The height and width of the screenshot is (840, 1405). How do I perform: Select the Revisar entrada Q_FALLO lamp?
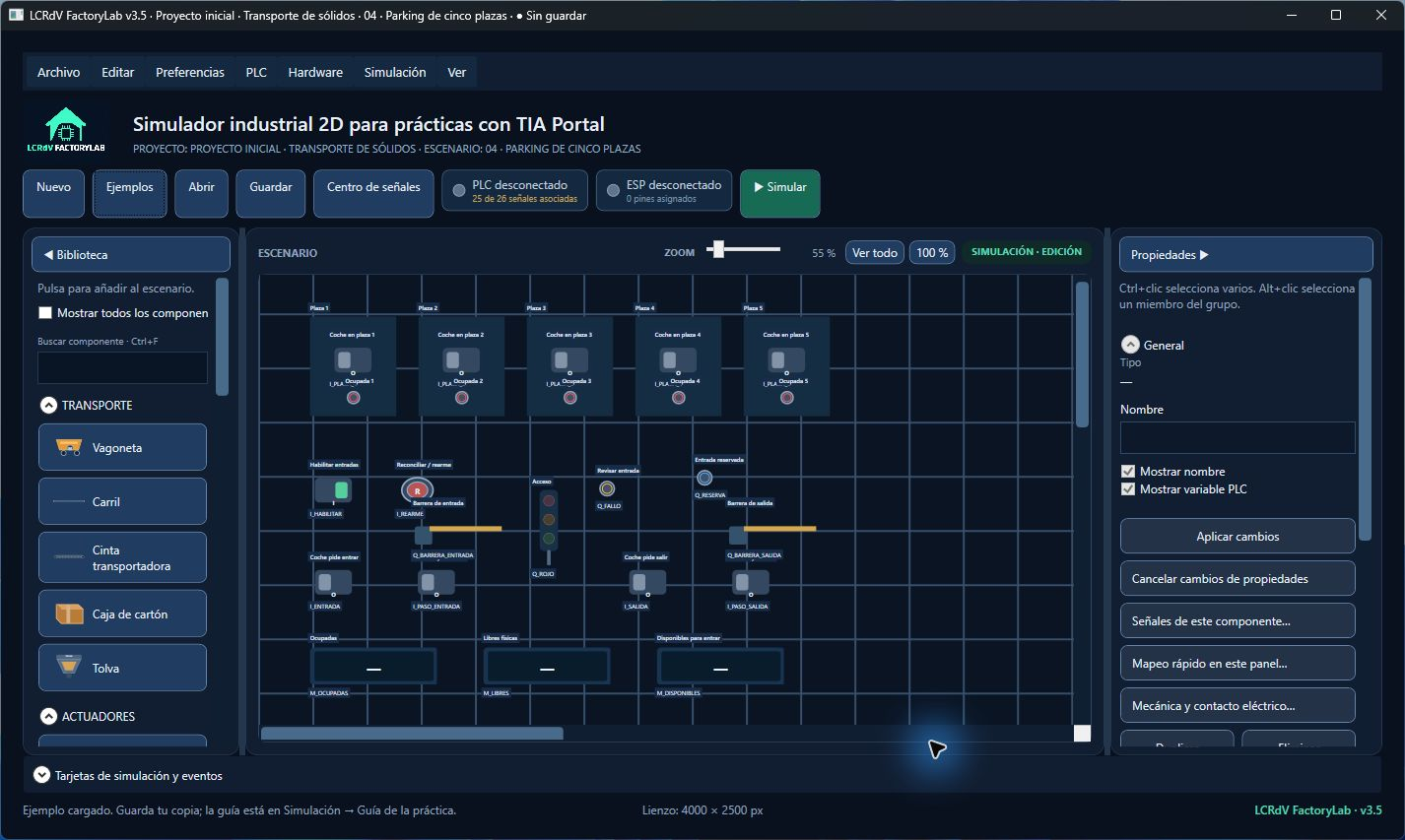[607, 488]
